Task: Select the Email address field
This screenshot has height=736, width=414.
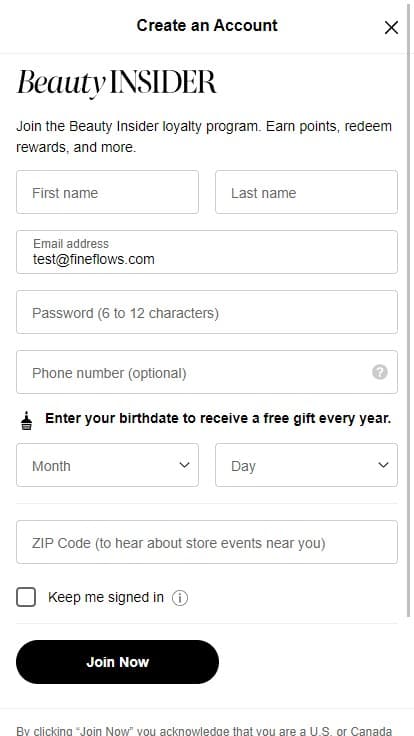Action: 207,252
